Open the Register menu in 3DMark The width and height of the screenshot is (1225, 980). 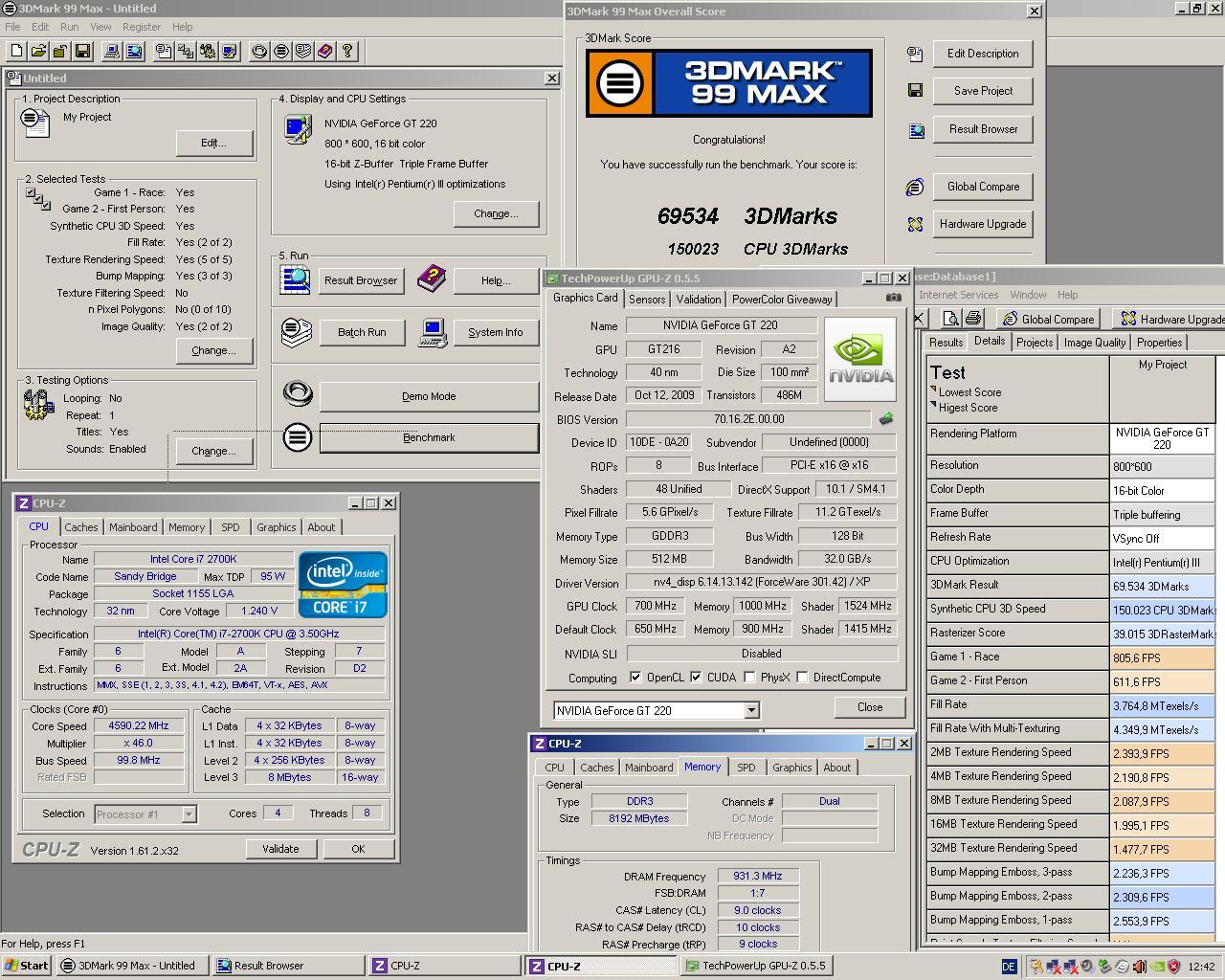tap(142, 27)
